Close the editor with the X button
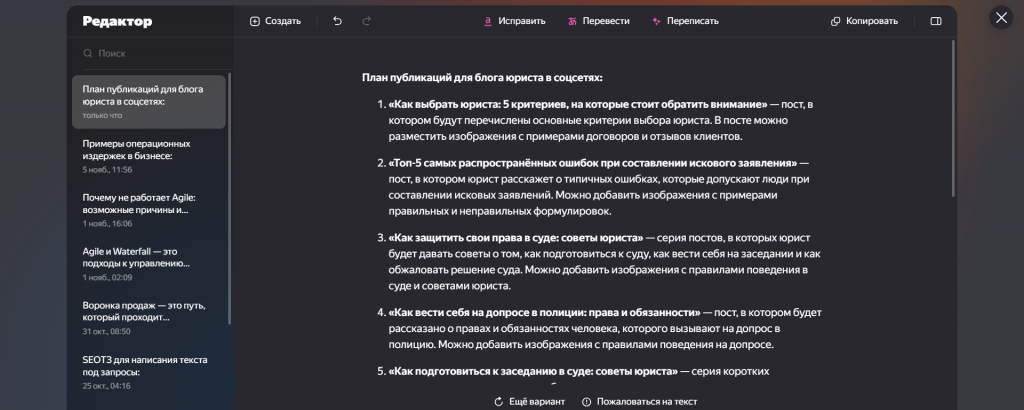1024x410 pixels. [1001, 17]
